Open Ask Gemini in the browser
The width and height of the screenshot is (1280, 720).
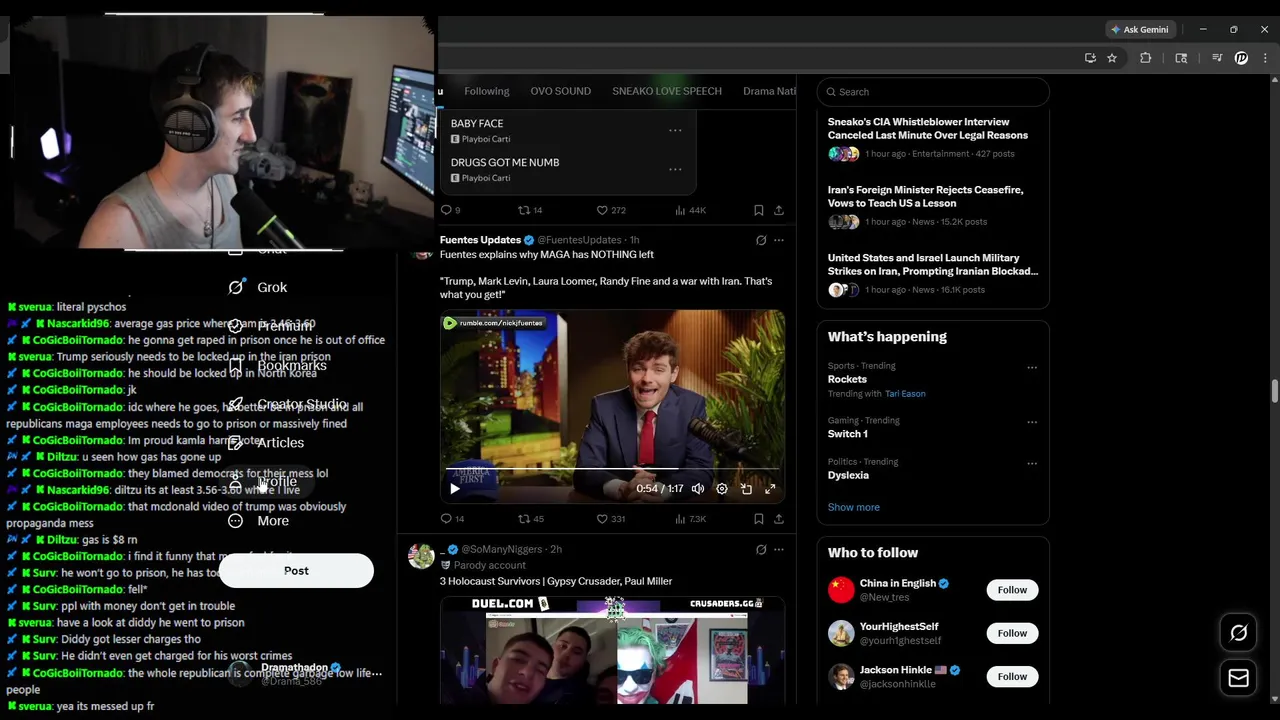click(1140, 29)
